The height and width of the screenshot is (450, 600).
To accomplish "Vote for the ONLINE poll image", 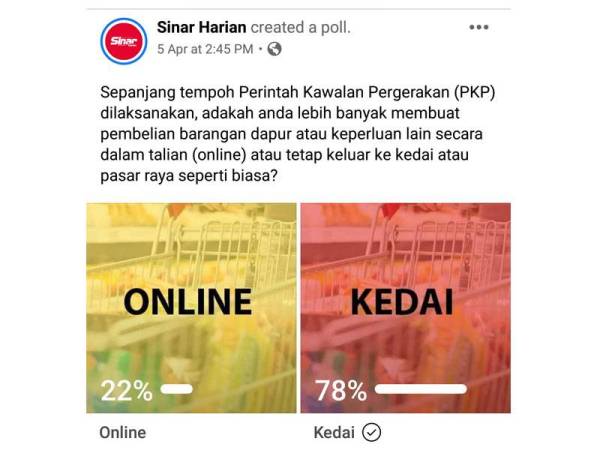I will pyautogui.click(x=191, y=308).
